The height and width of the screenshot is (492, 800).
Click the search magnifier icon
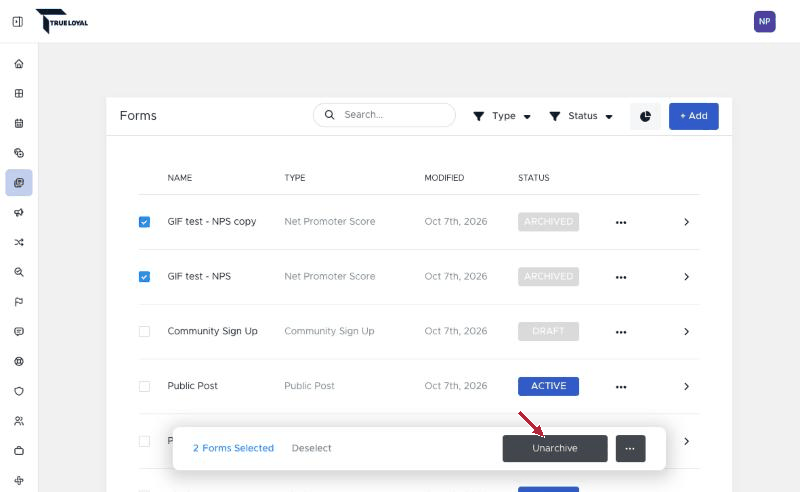coord(330,115)
